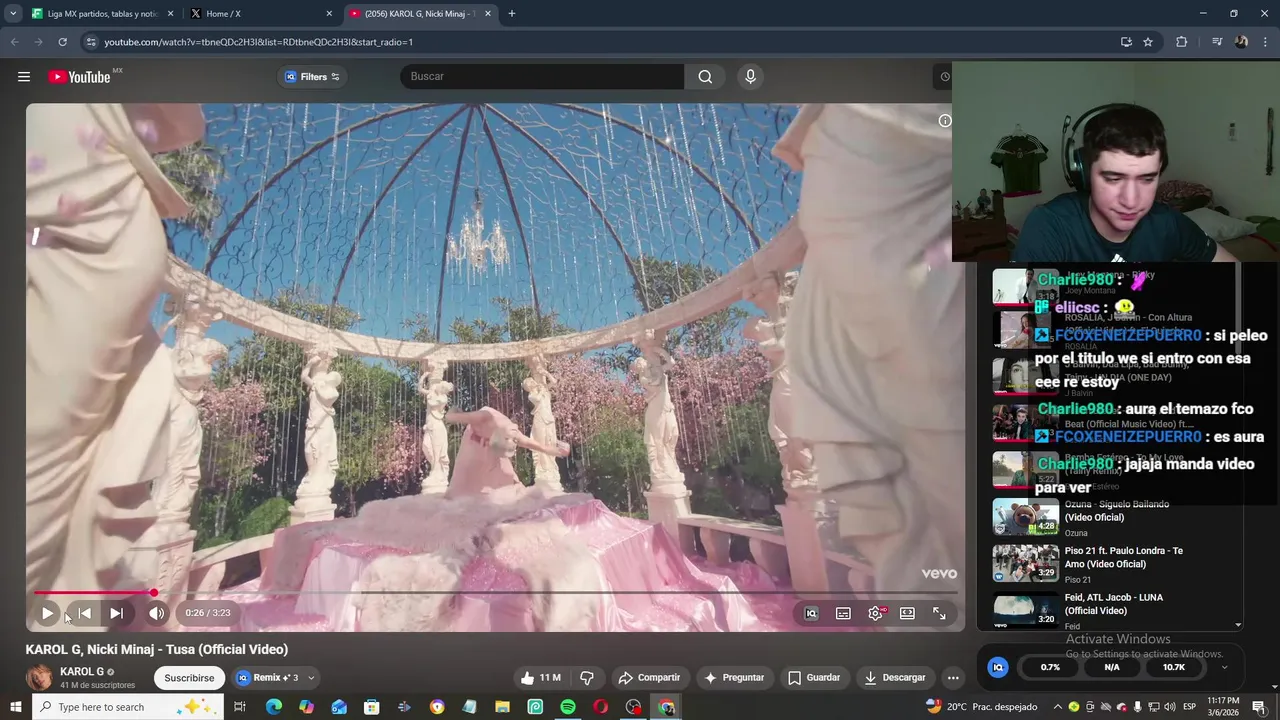Open the Remix button

pyautogui.click(x=267, y=678)
